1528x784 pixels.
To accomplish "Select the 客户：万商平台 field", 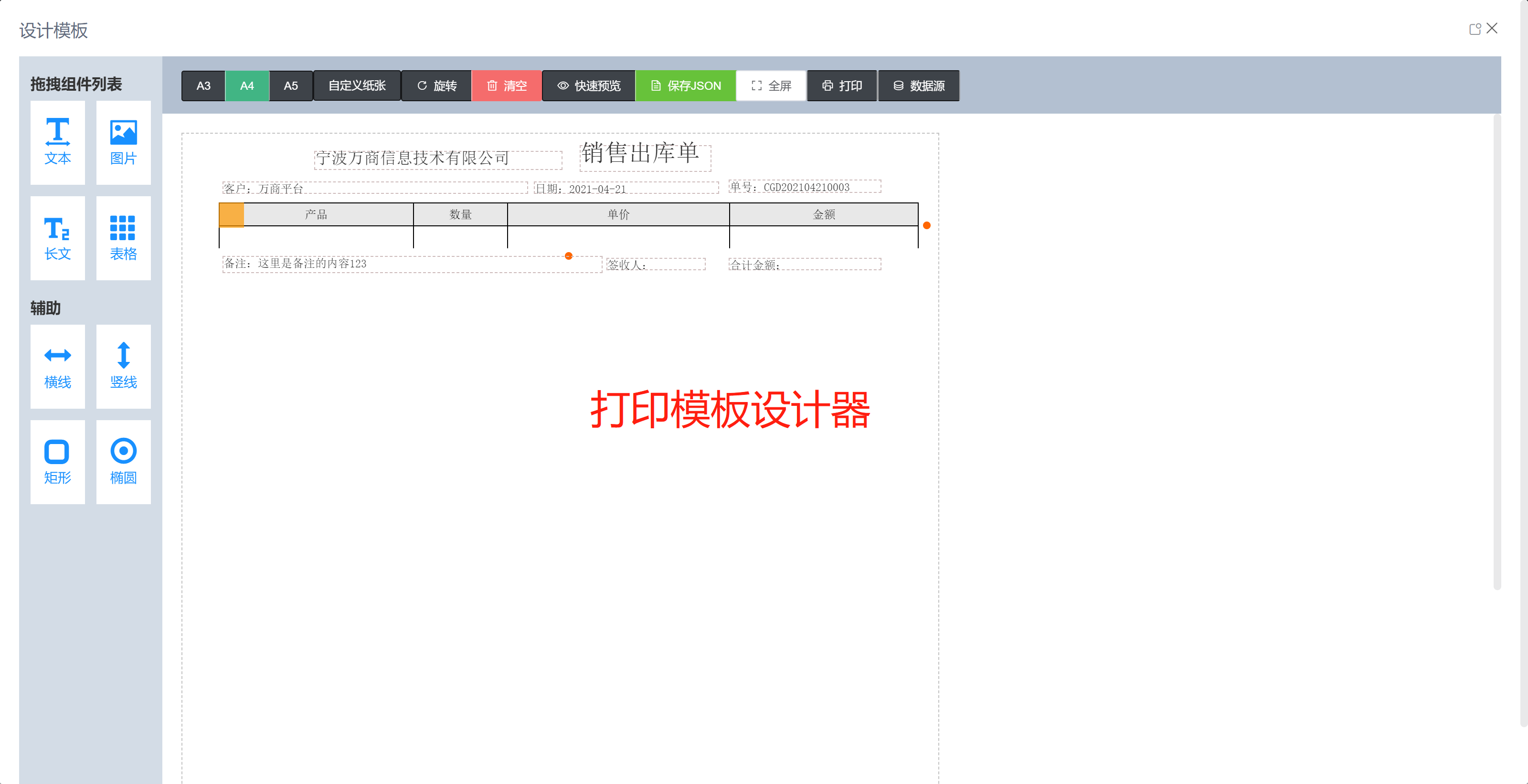I will pos(375,188).
